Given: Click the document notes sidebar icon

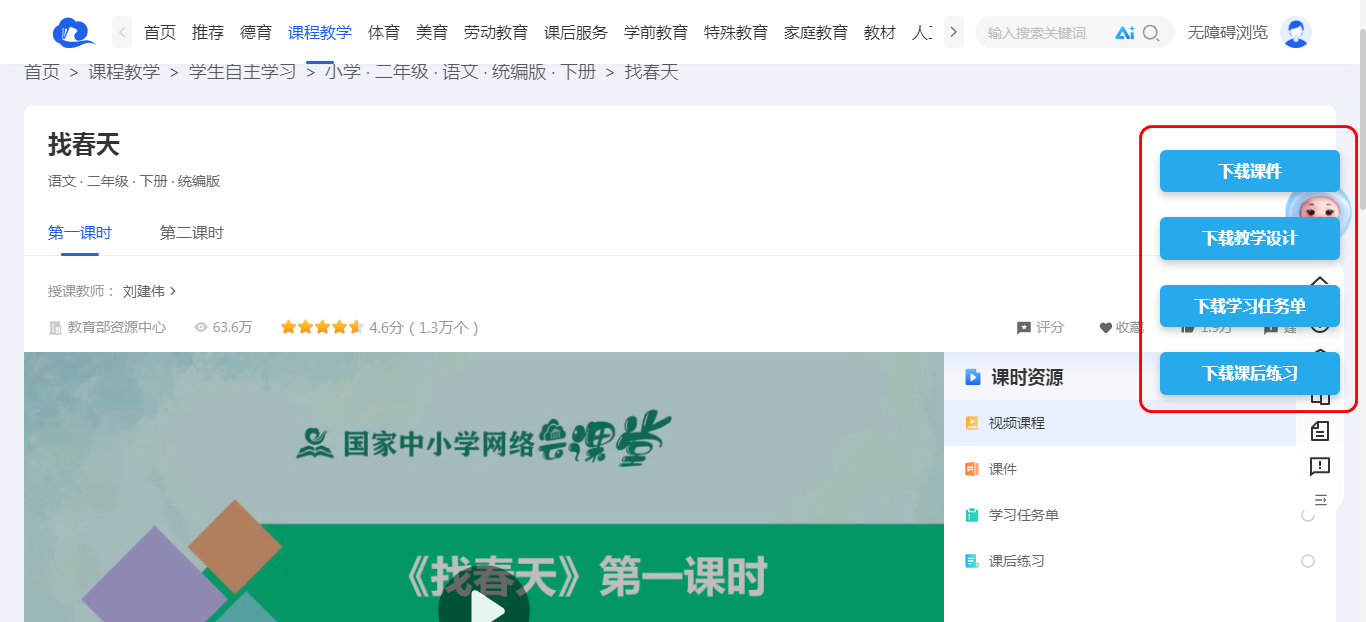Looking at the screenshot, I should pos(1320,431).
